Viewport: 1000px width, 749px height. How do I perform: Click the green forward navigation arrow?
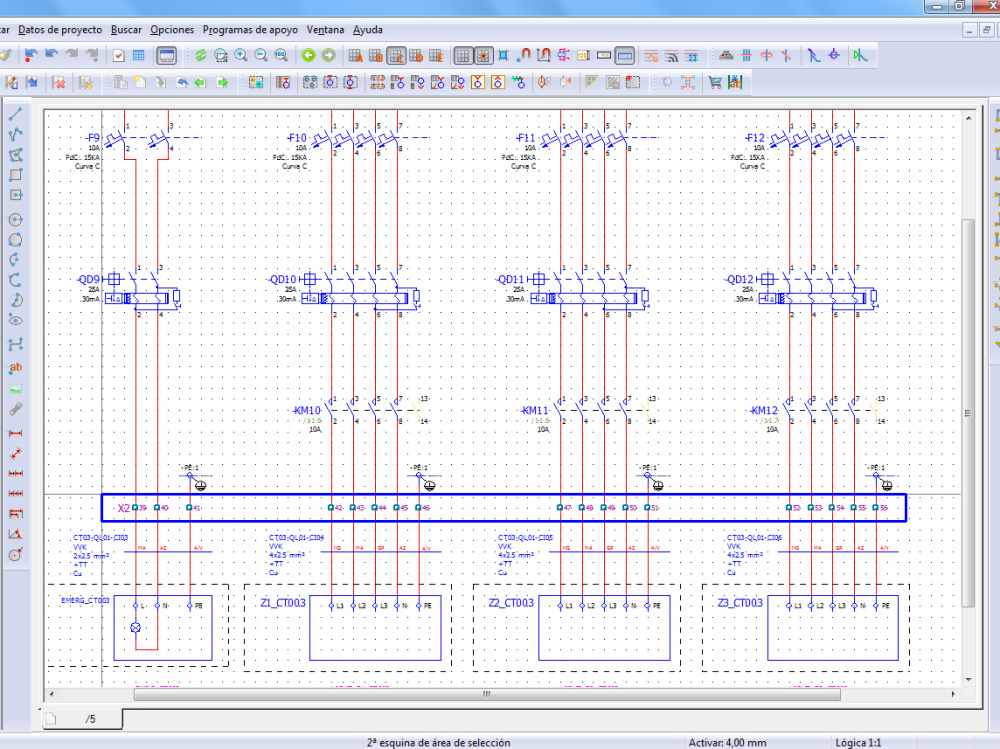328,55
